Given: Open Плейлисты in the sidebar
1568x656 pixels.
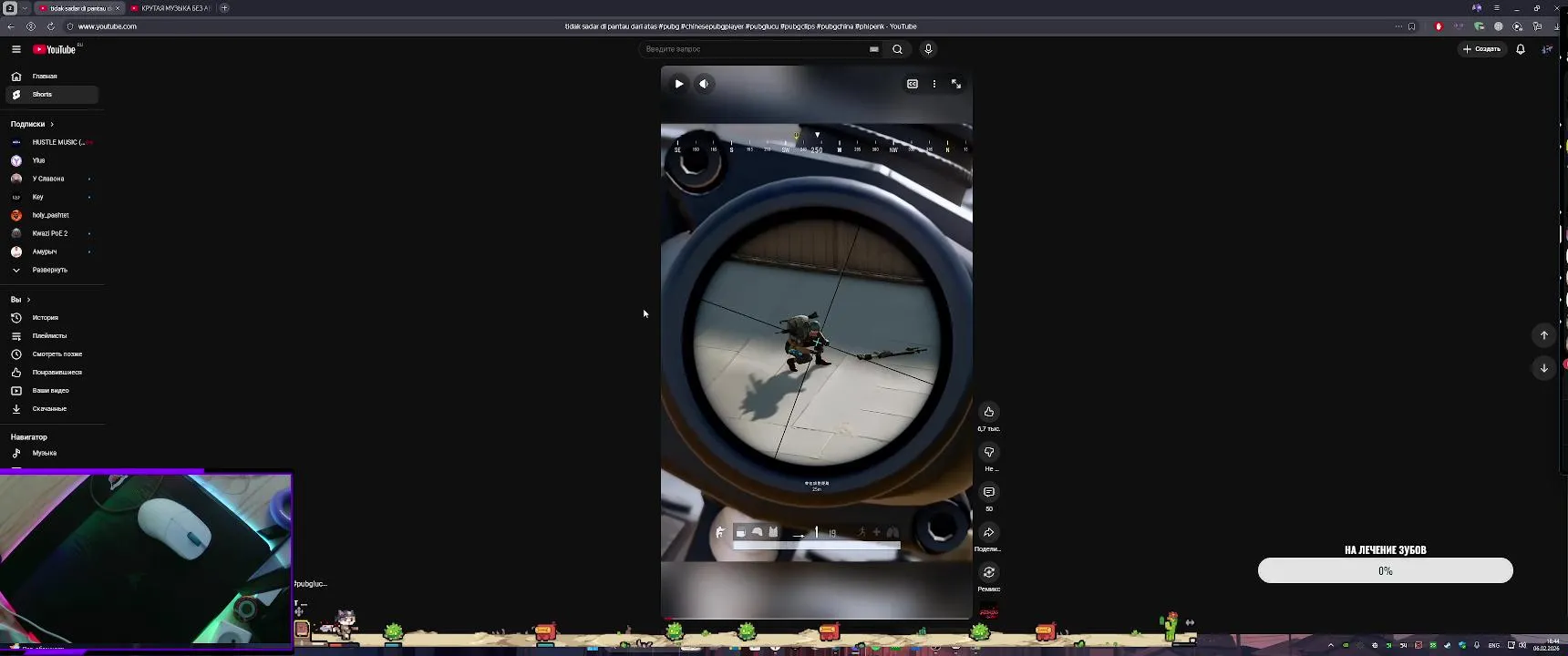Looking at the screenshot, I should pyautogui.click(x=52, y=336).
